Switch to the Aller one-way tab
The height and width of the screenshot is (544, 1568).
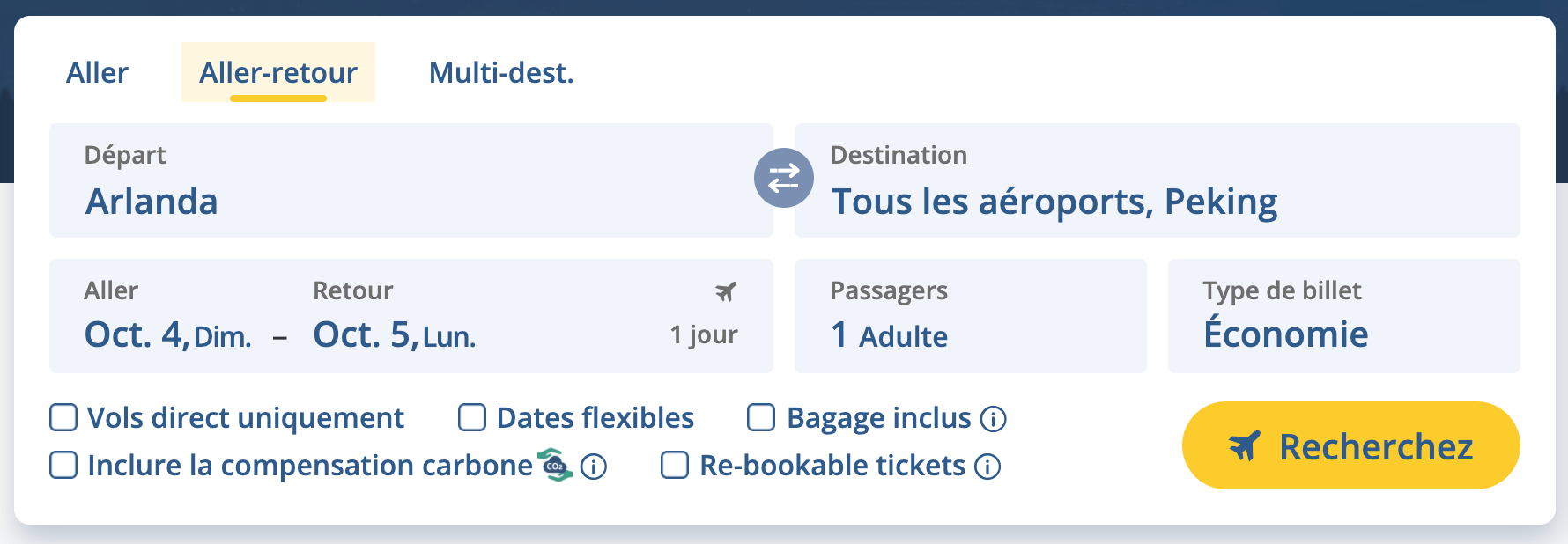pyautogui.click(x=97, y=72)
